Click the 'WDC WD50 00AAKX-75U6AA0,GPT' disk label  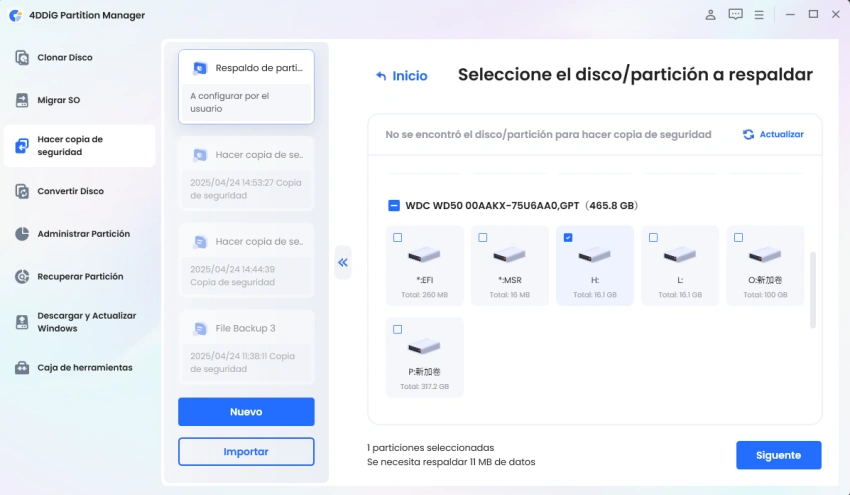coord(492,205)
